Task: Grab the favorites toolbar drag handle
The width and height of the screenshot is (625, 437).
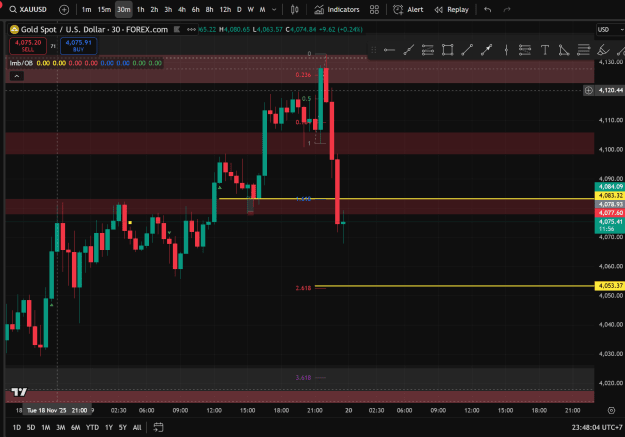Action: click(x=373, y=50)
